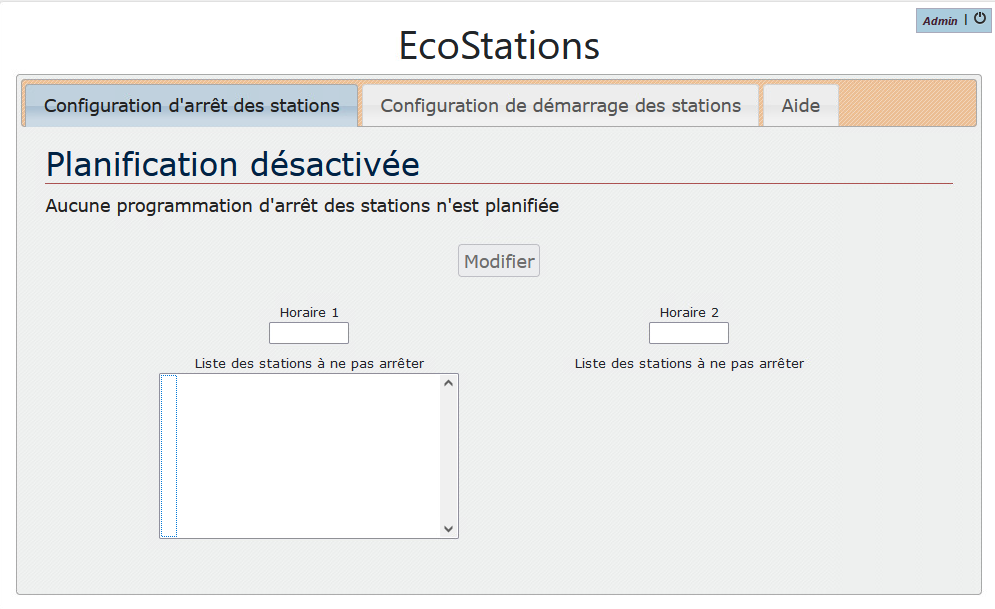Click the Horaire 1 label
The height and width of the screenshot is (609, 995).
[309, 313]
